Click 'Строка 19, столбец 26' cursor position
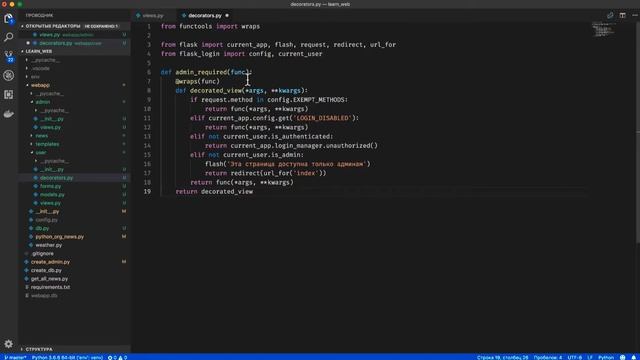This screenshot has height=360, width=640. 502,357
